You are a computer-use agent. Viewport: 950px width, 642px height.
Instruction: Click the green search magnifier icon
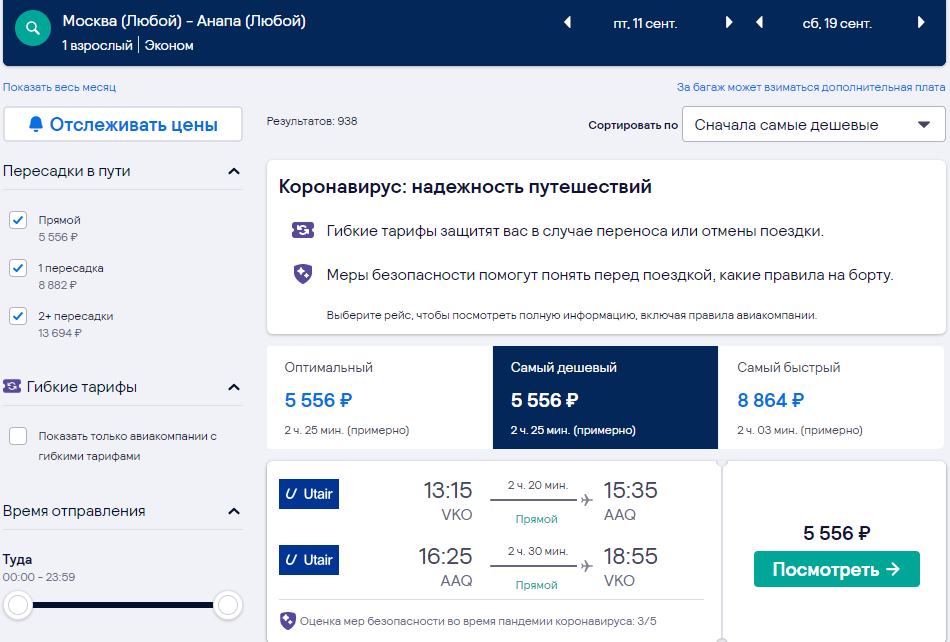[x=33, y=28]
